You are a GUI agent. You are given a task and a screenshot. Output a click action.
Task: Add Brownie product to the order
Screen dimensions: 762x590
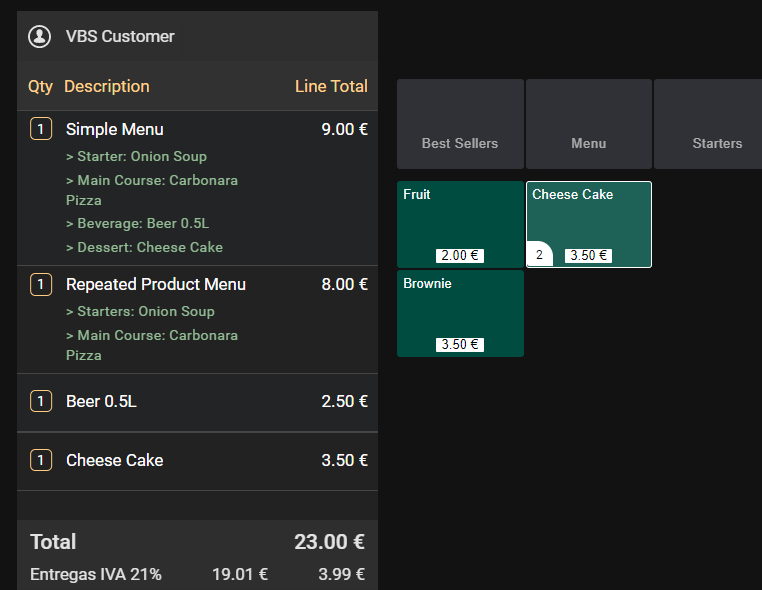click(460, 305)
